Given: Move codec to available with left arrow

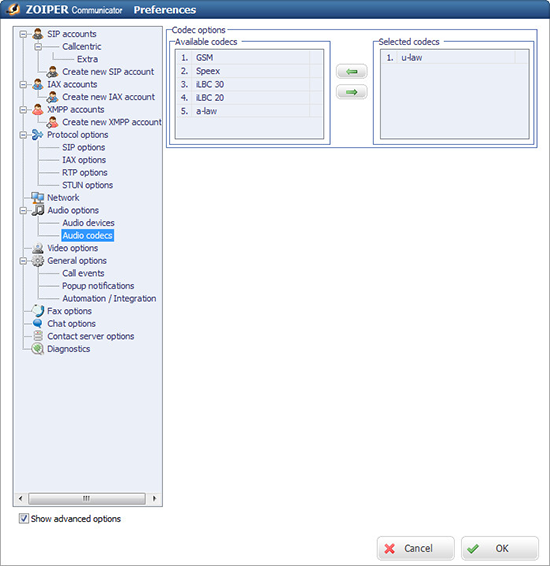Looking at the screenshot, I should click(352, 71).
